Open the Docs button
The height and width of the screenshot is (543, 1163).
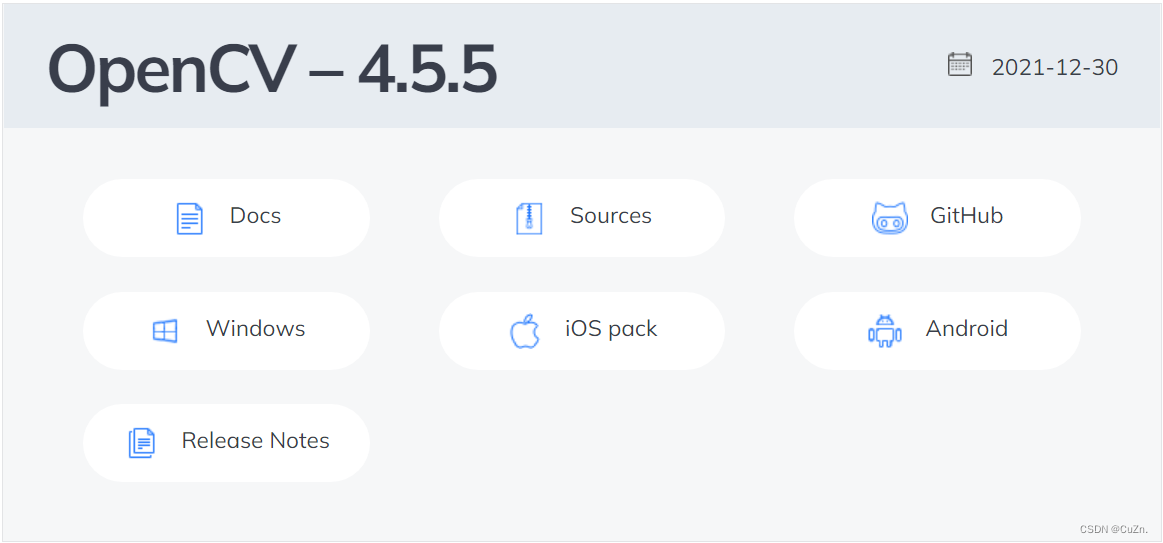tap(226, 217)
